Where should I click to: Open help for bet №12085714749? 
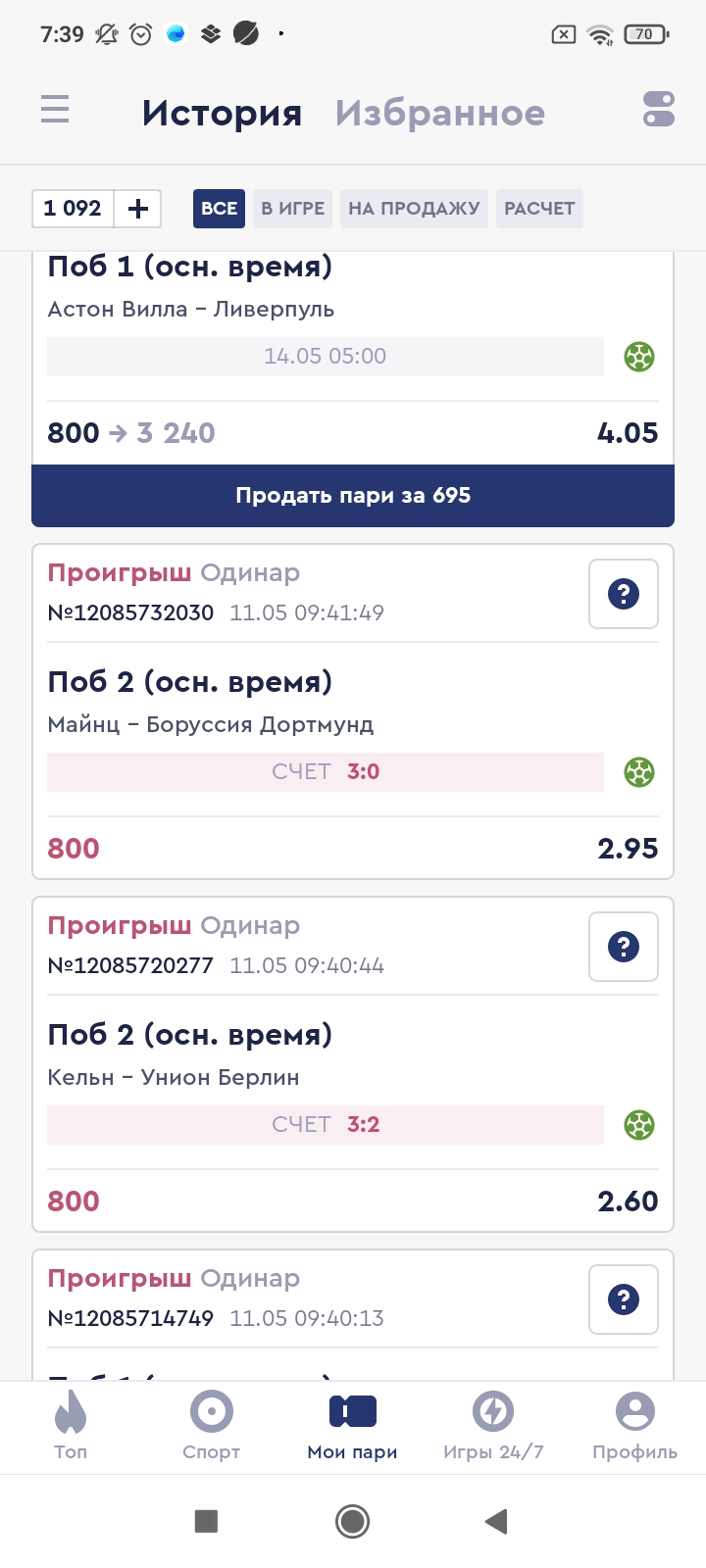623,1298
